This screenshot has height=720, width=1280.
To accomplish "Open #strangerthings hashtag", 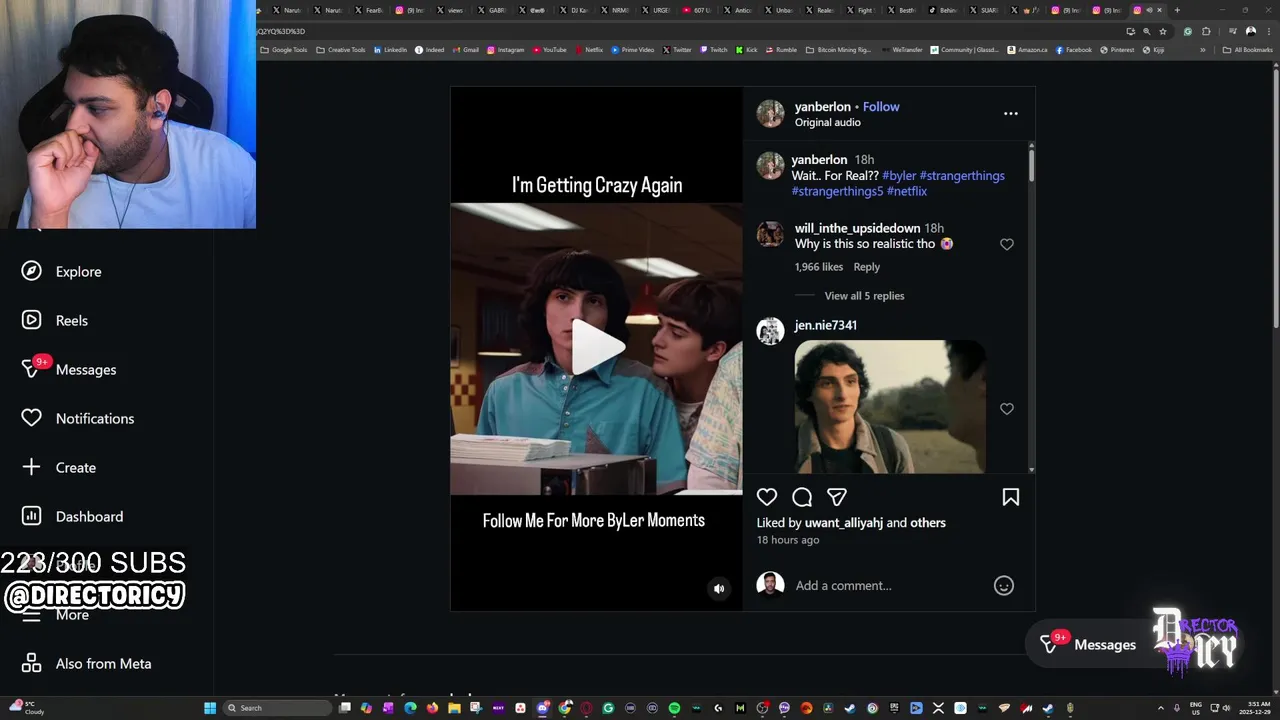I will [962, 176].
